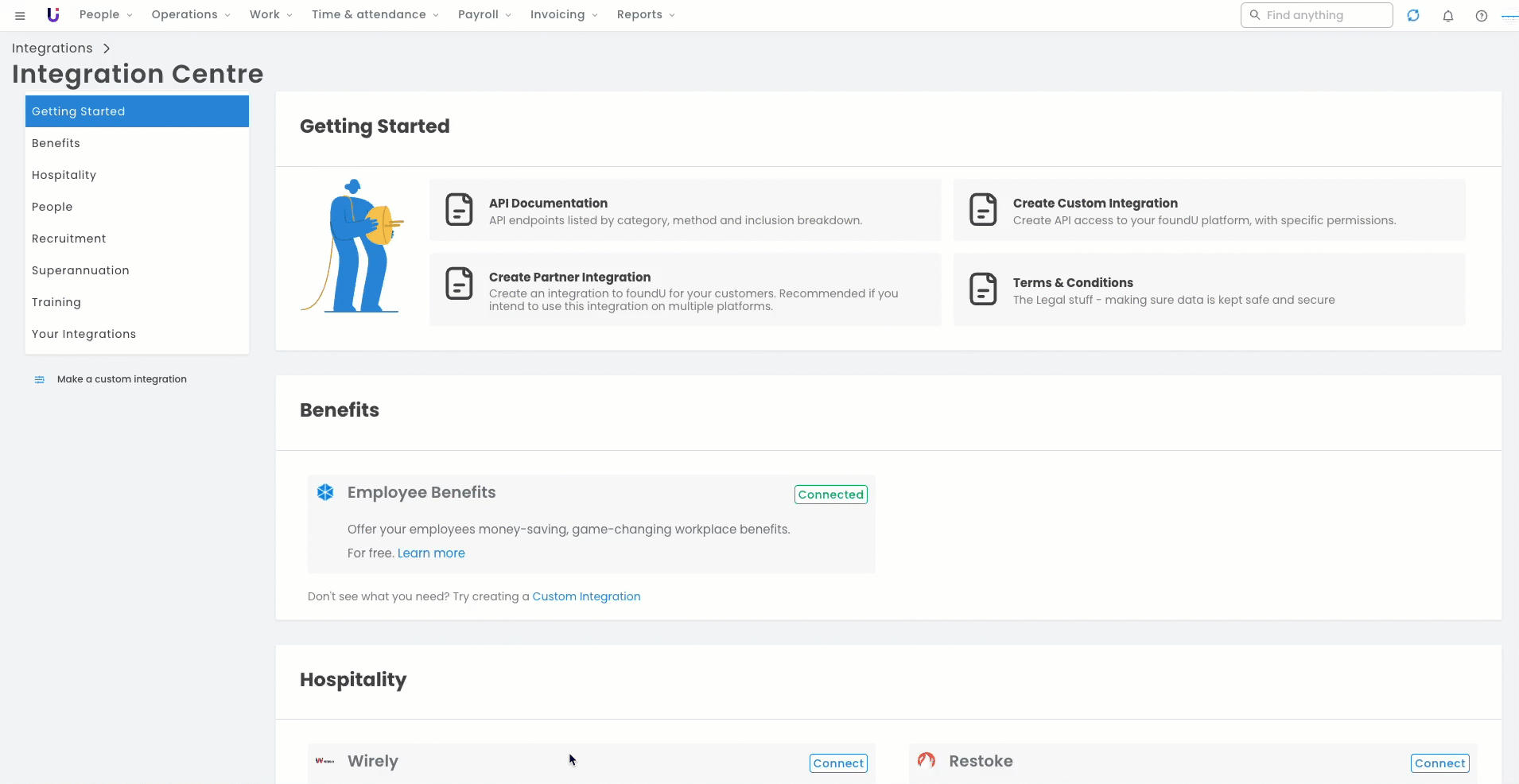Open the Time & attendance dropdown
Viewport: 1519px width, 784px height.
(x=375, y=15)
